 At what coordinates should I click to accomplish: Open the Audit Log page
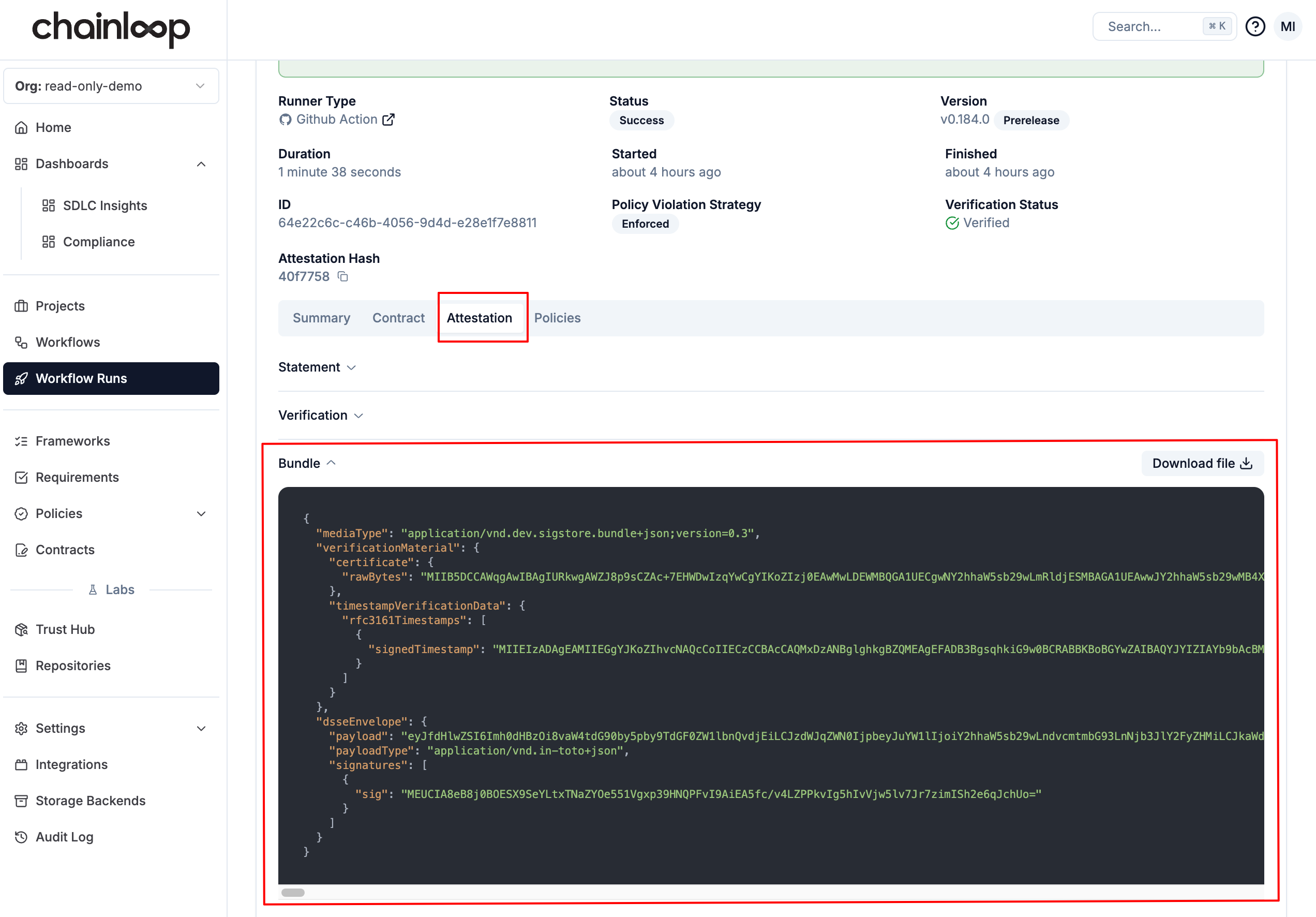(x=111, y=837)
